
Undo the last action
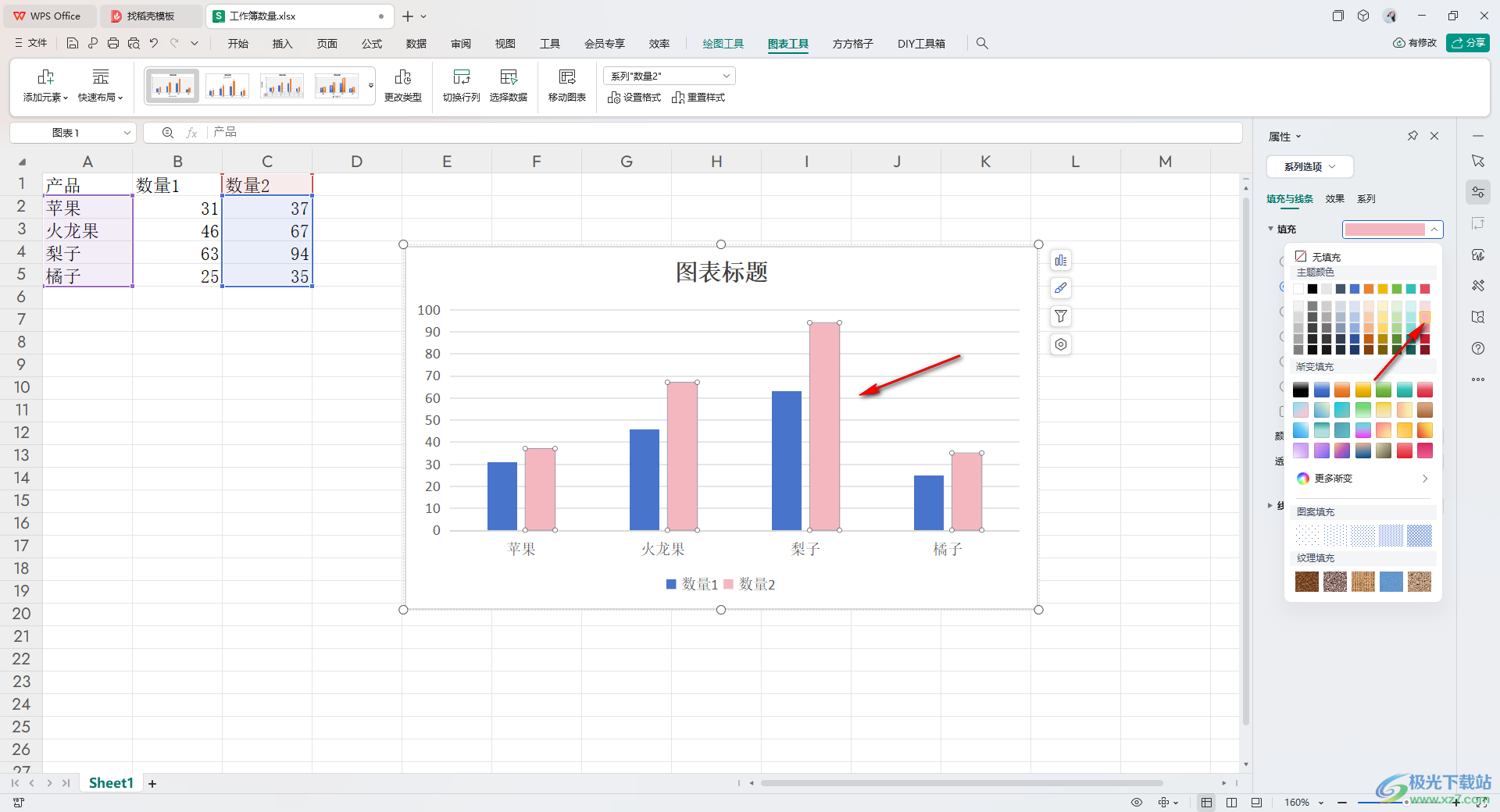click(154, 44)
